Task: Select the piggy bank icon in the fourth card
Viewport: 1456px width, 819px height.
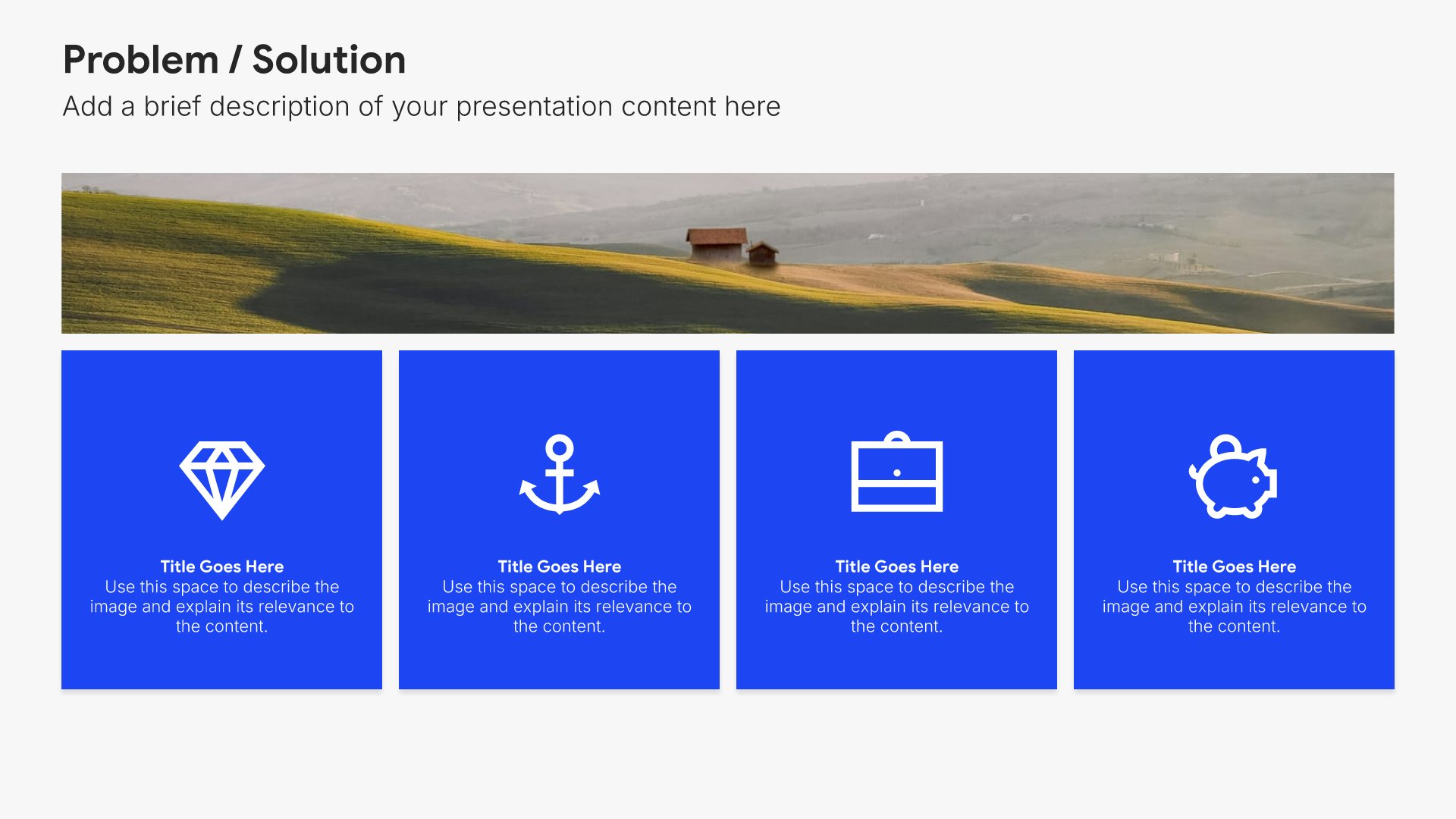Action: (1233, 476)
